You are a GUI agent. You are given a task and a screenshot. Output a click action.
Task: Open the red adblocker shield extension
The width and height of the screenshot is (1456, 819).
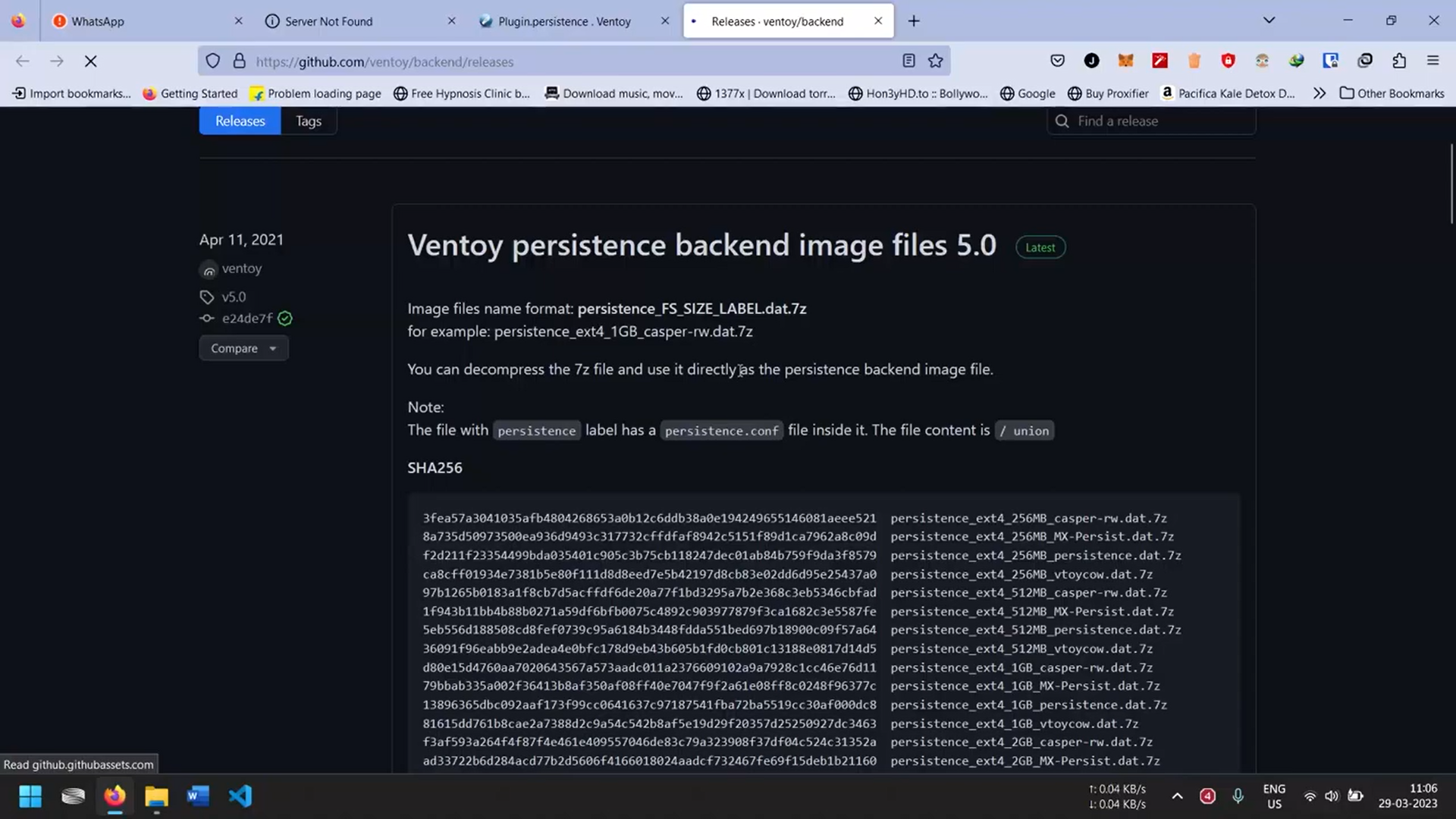point(1228,61)
